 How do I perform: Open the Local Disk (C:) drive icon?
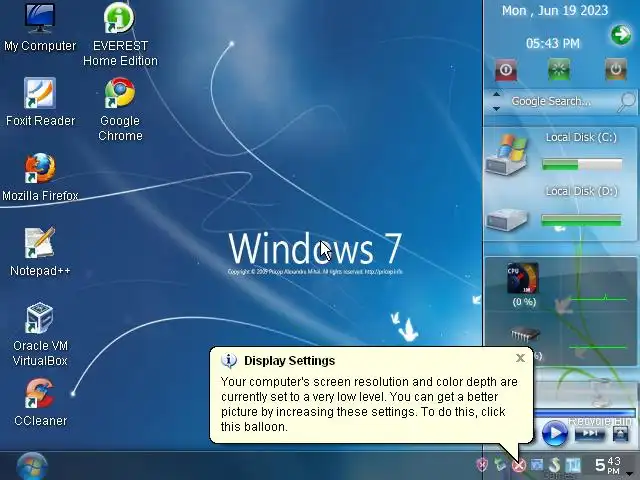pos(507,155)
